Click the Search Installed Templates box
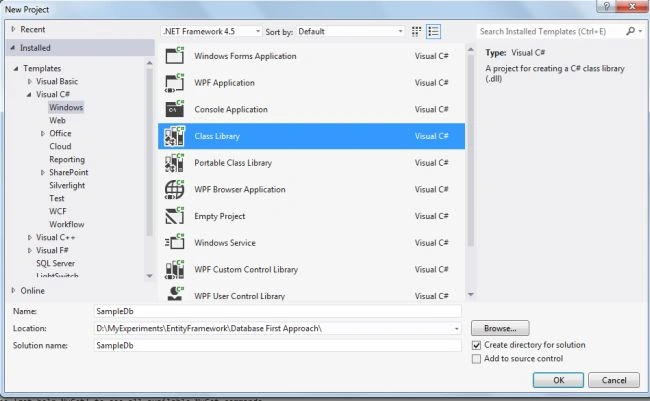The width and height of the screenshot is (650, 401). (x=551, y=32)
